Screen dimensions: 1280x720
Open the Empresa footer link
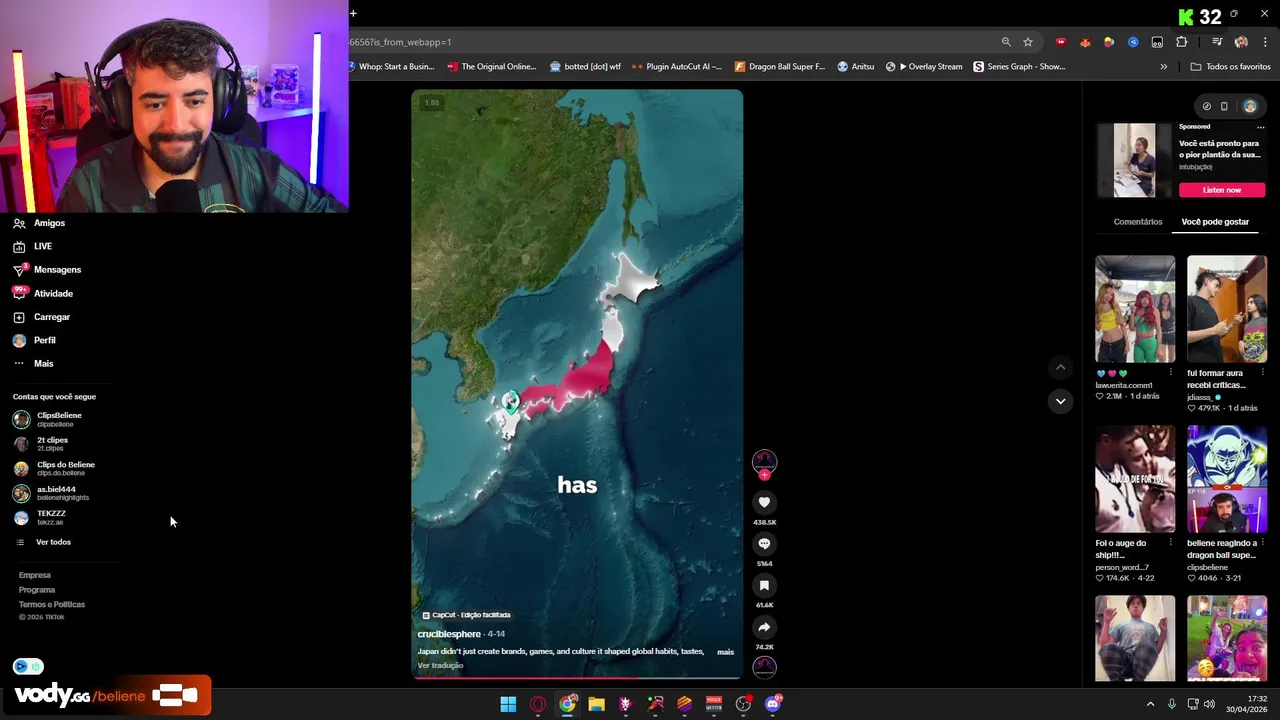coord(34,575)
